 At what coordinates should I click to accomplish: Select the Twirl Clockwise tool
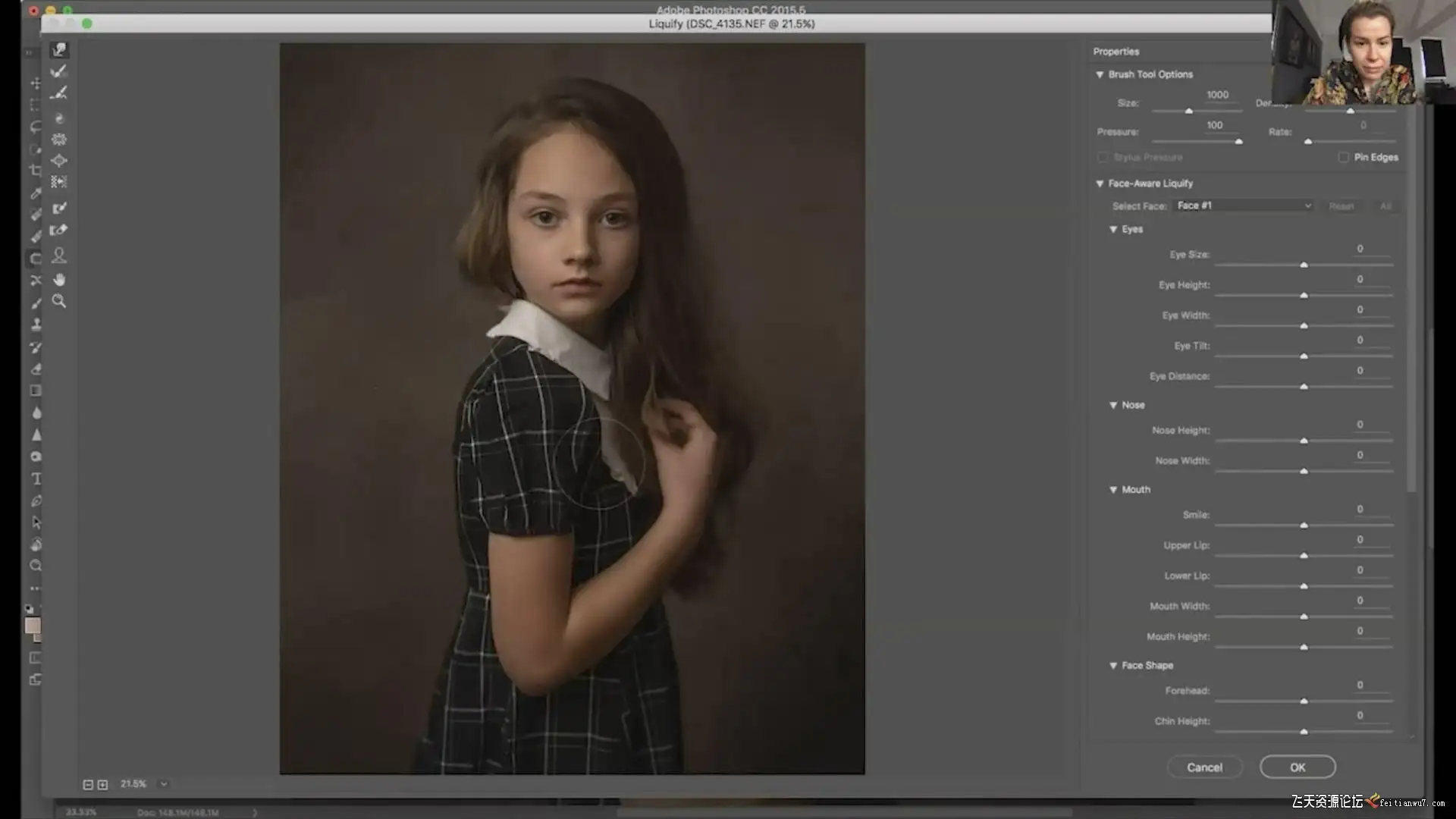coord(59,118)
